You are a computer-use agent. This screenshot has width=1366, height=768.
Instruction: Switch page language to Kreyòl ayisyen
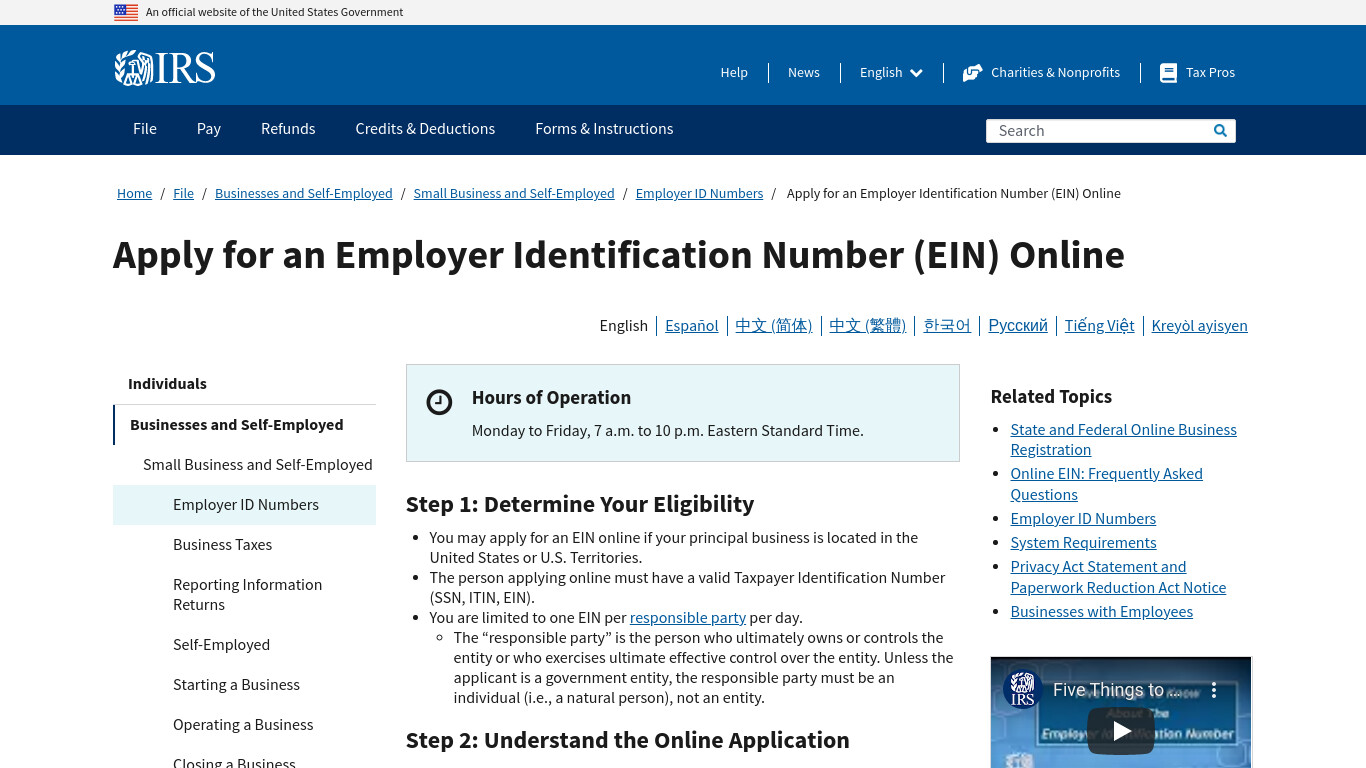coord(1200,326)
